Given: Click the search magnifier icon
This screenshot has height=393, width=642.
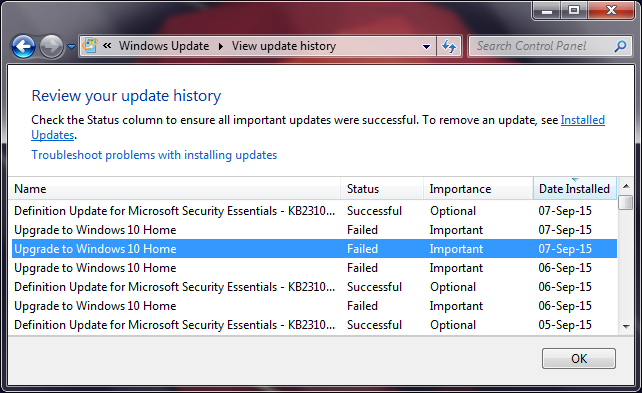Looking at the screenshot, I should pos(620,46).
